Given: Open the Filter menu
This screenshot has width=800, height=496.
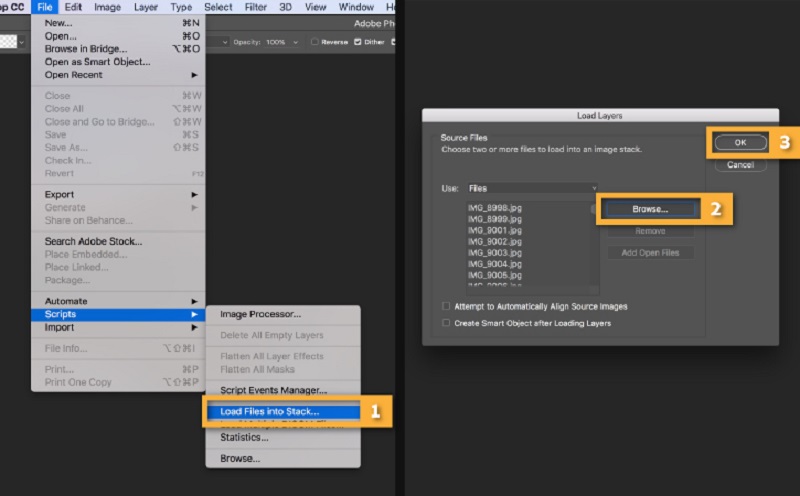Looking at the screenshot, I should 256,7.
